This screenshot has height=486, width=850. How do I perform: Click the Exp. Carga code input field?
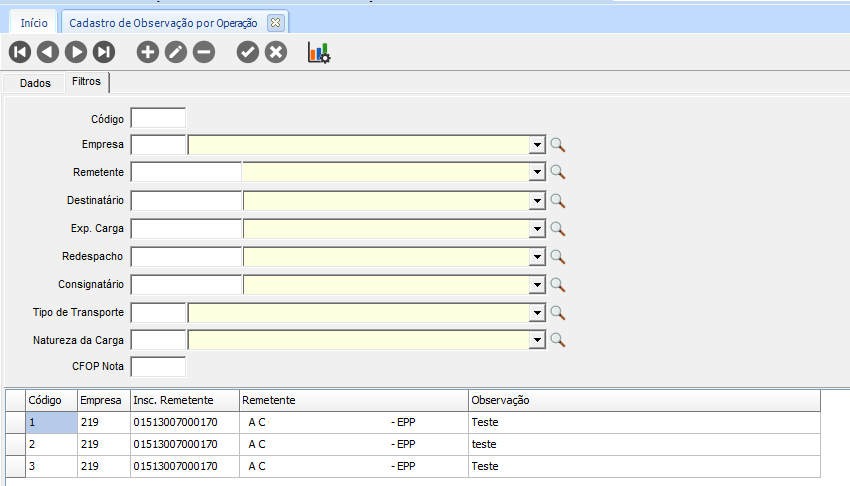[x=186, y=229]
